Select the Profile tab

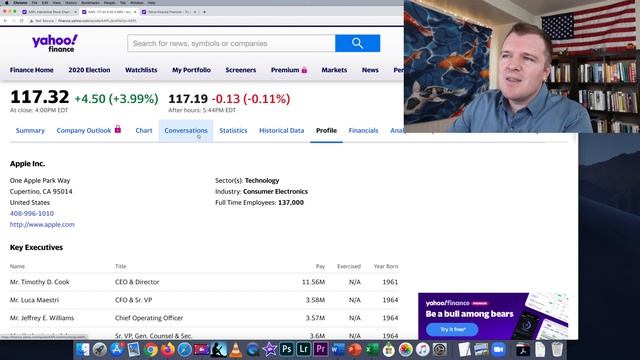(x=326, y=131)
